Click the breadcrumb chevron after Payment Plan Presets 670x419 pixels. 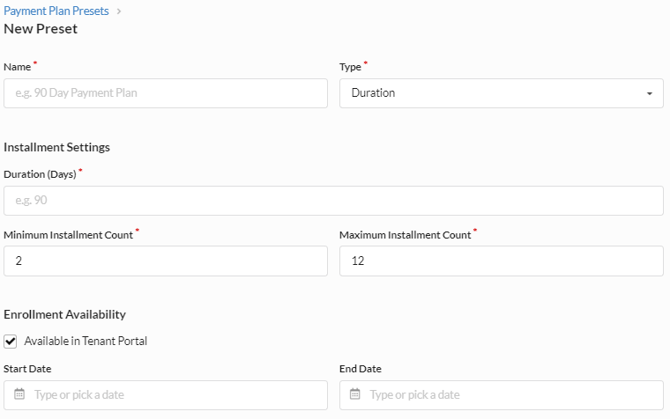pyautogui.click(x=119, y=11)
